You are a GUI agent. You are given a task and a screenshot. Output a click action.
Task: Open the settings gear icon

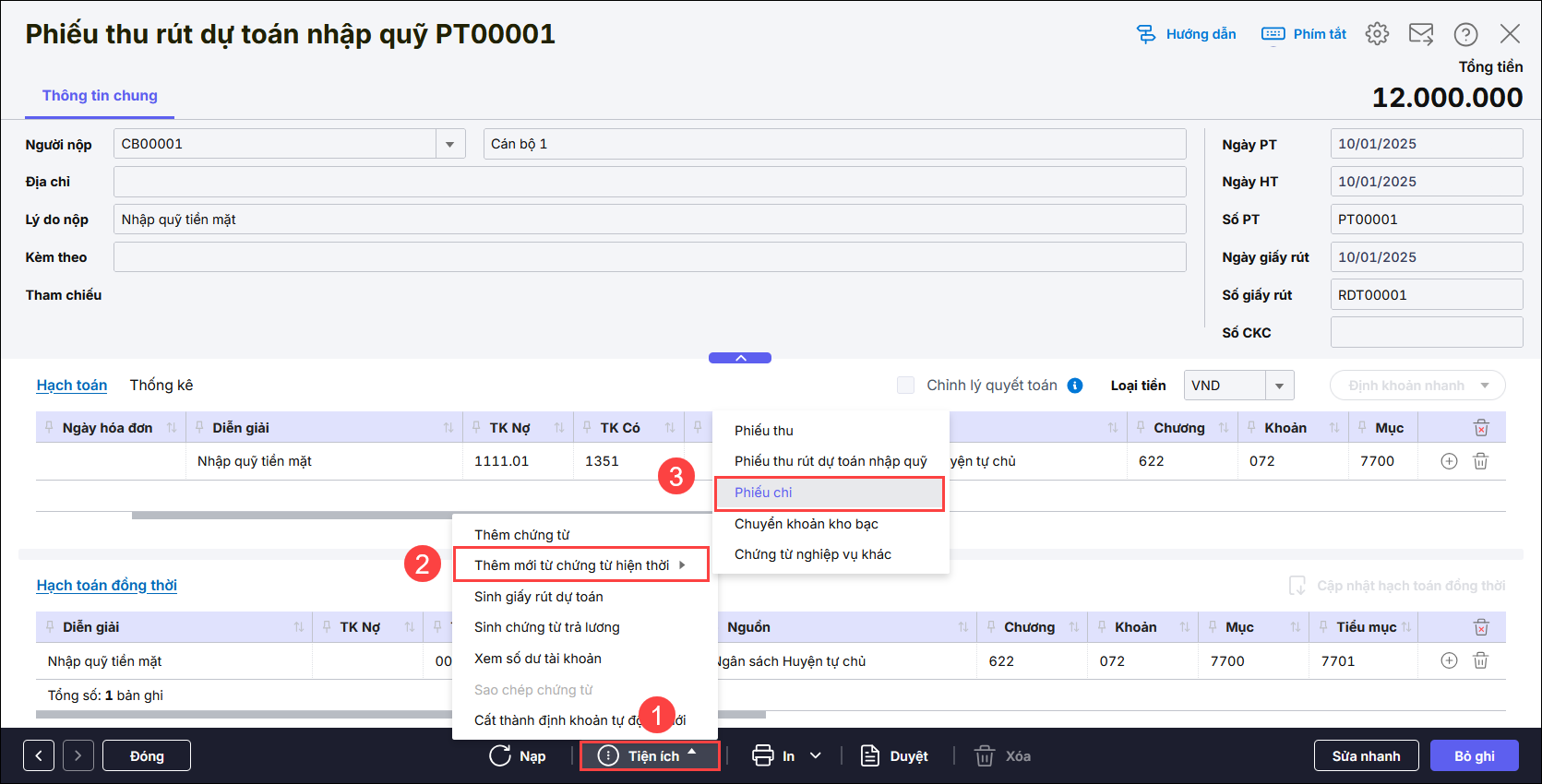(x=1377, y=34)
